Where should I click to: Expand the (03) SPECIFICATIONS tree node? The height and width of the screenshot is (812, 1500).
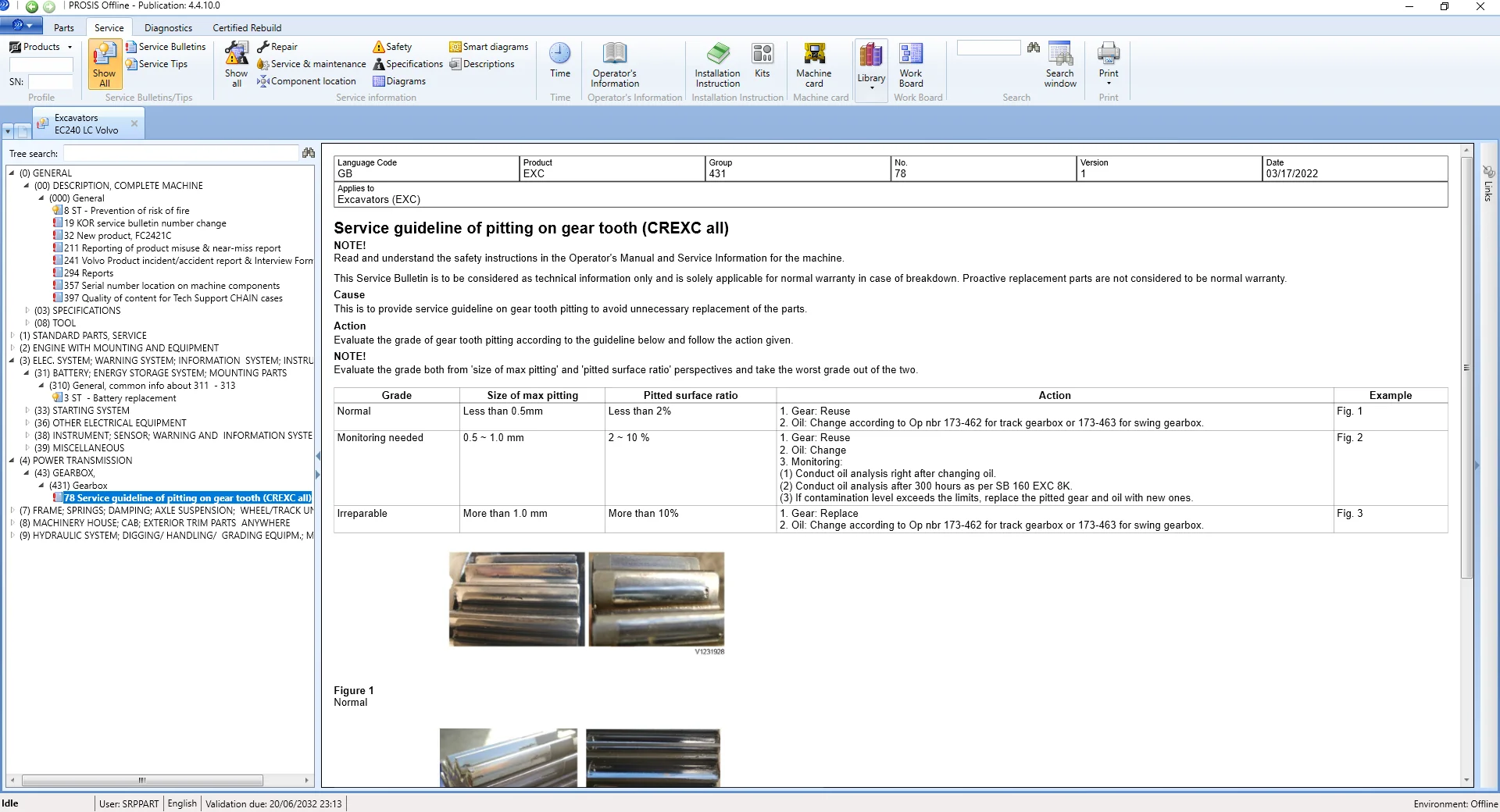tap(27, 310)
